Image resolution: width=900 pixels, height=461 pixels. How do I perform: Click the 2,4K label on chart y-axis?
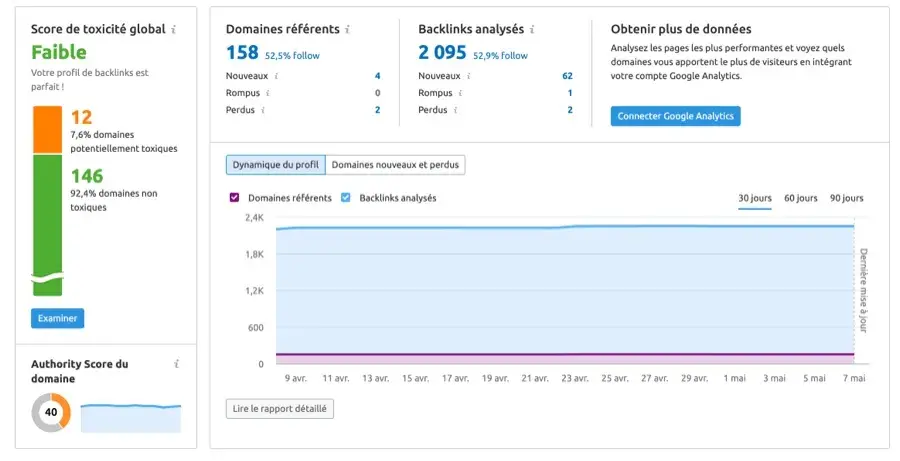pyautogui.click(x=254, y=218)
